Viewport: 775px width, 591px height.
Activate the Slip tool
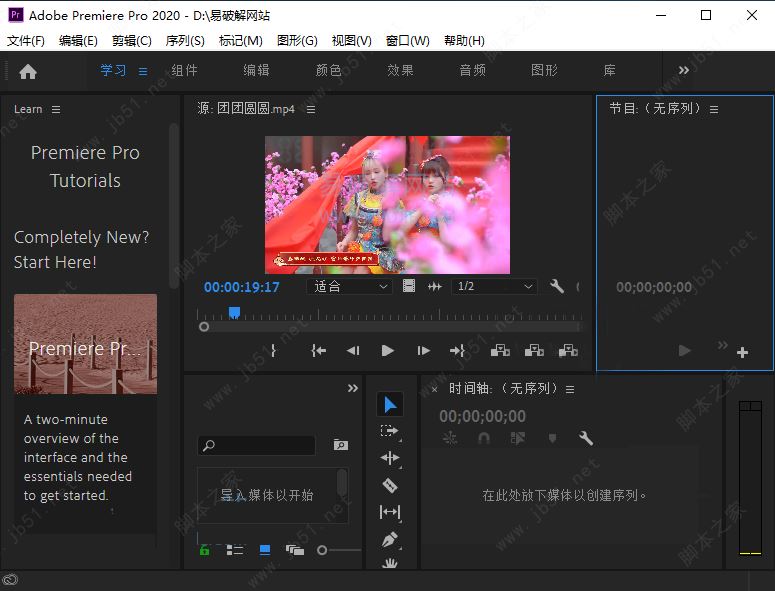coord(389,512)
